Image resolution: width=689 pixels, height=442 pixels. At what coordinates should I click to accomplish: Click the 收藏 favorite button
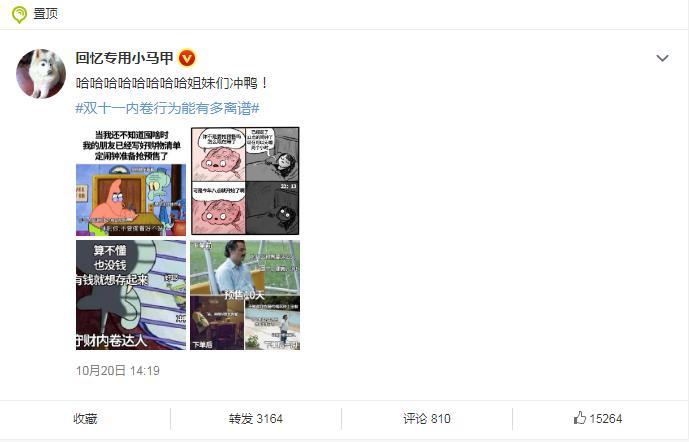pyautogui.click(x=85, y=419)
